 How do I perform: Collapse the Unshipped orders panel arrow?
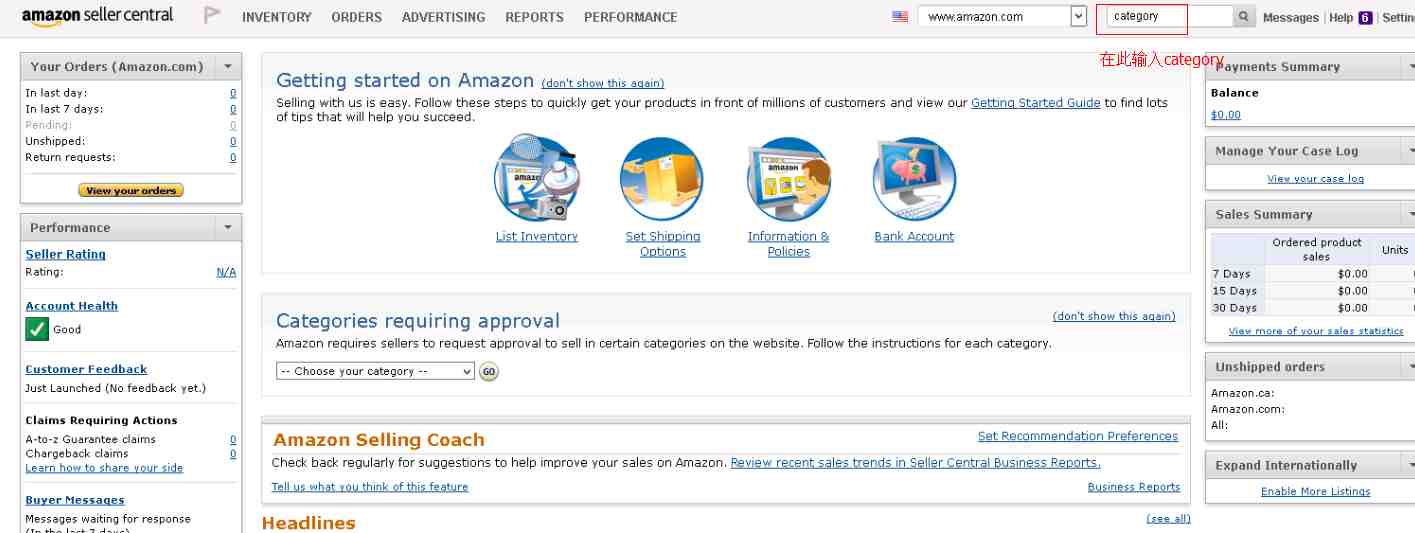pos(1410,366)
